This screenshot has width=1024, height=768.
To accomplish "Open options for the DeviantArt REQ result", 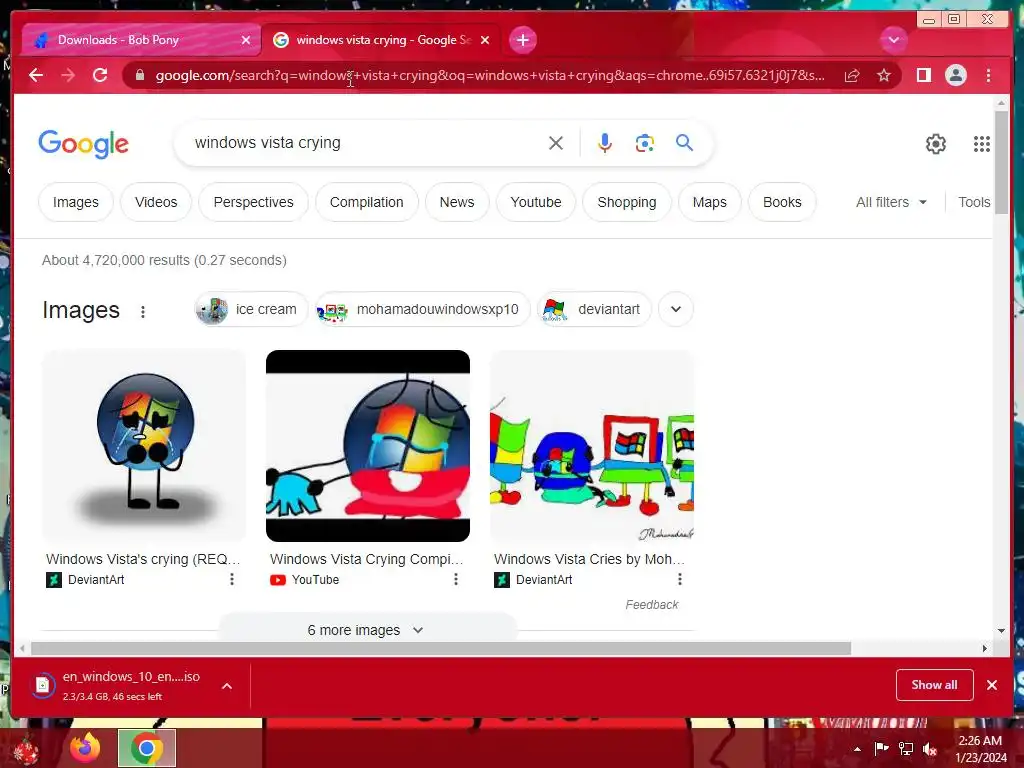I will [231, 579].
